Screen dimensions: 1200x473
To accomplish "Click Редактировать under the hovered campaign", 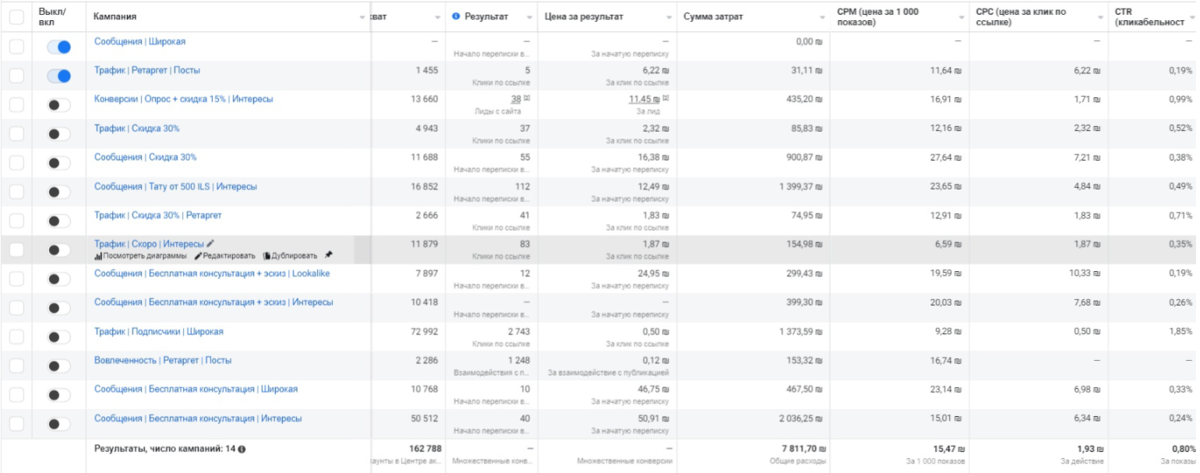I will [224, 255].
